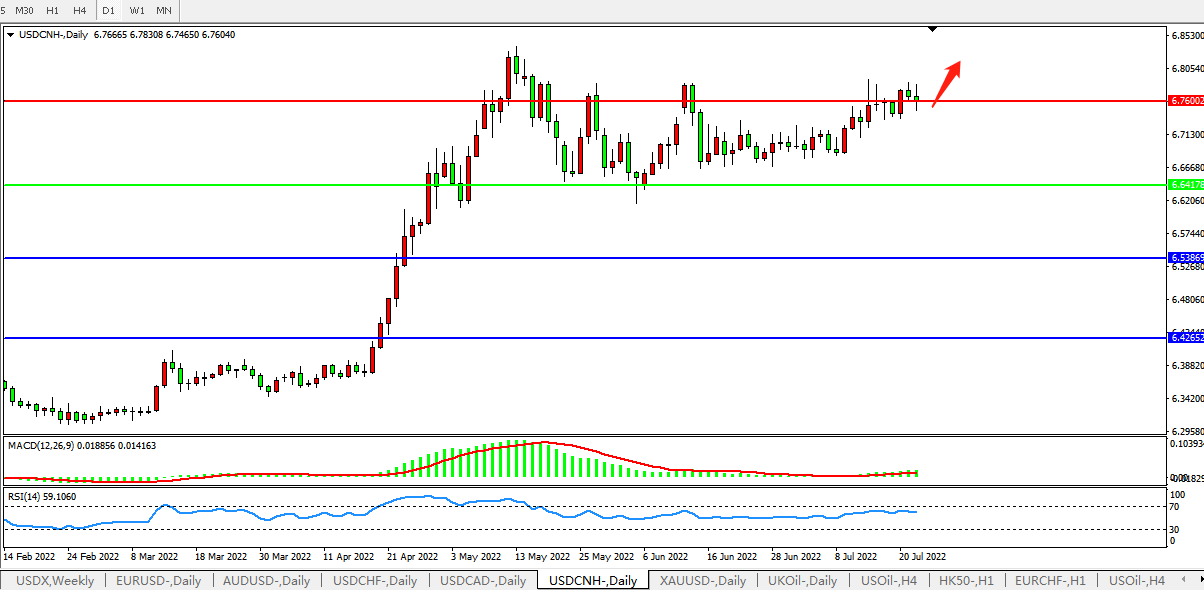Viewport: 1204px width, 590px height.
Task: Open the XAUUSD-,Daily gold chart tab
Action: (702, 581)
